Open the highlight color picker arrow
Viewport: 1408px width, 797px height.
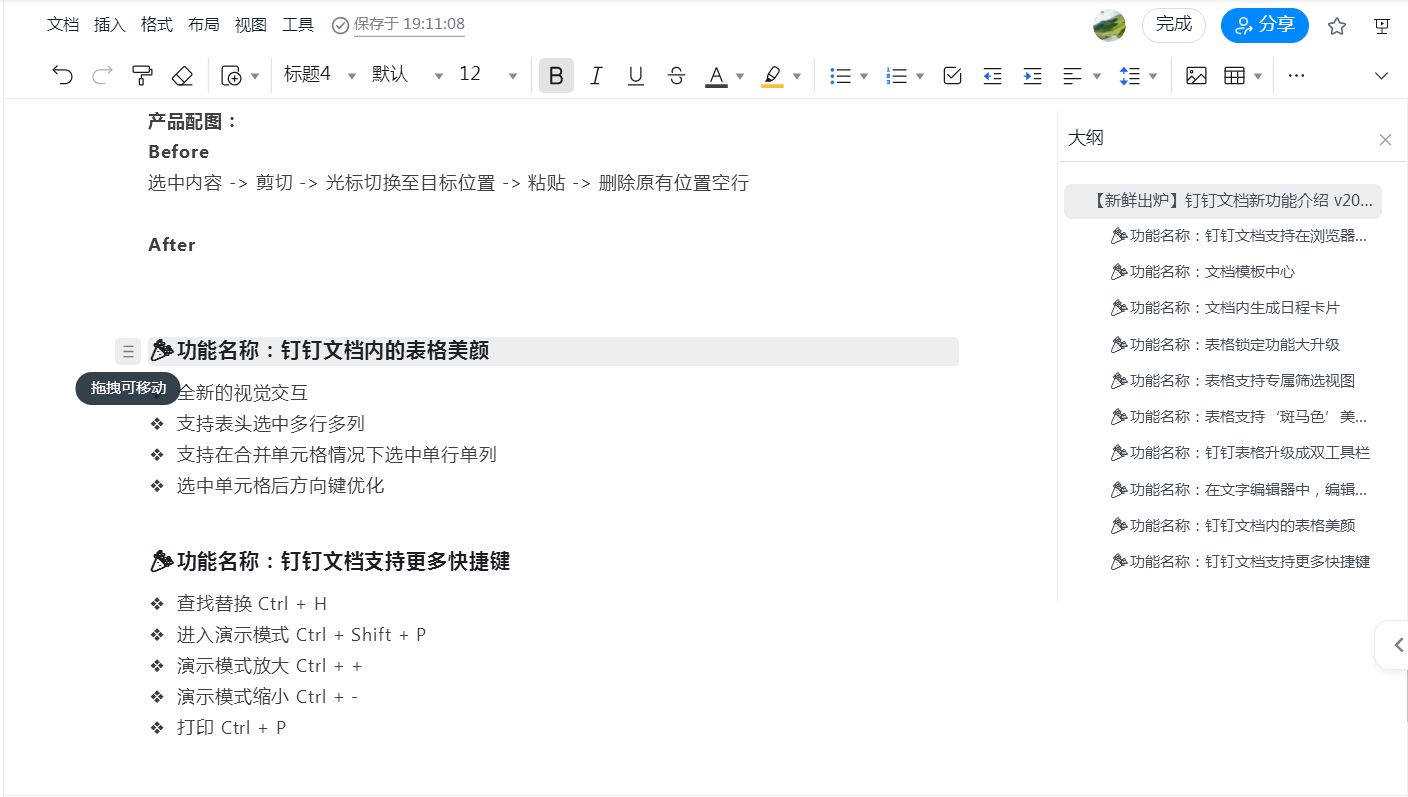pyautogui.click(x=797, y=76)
